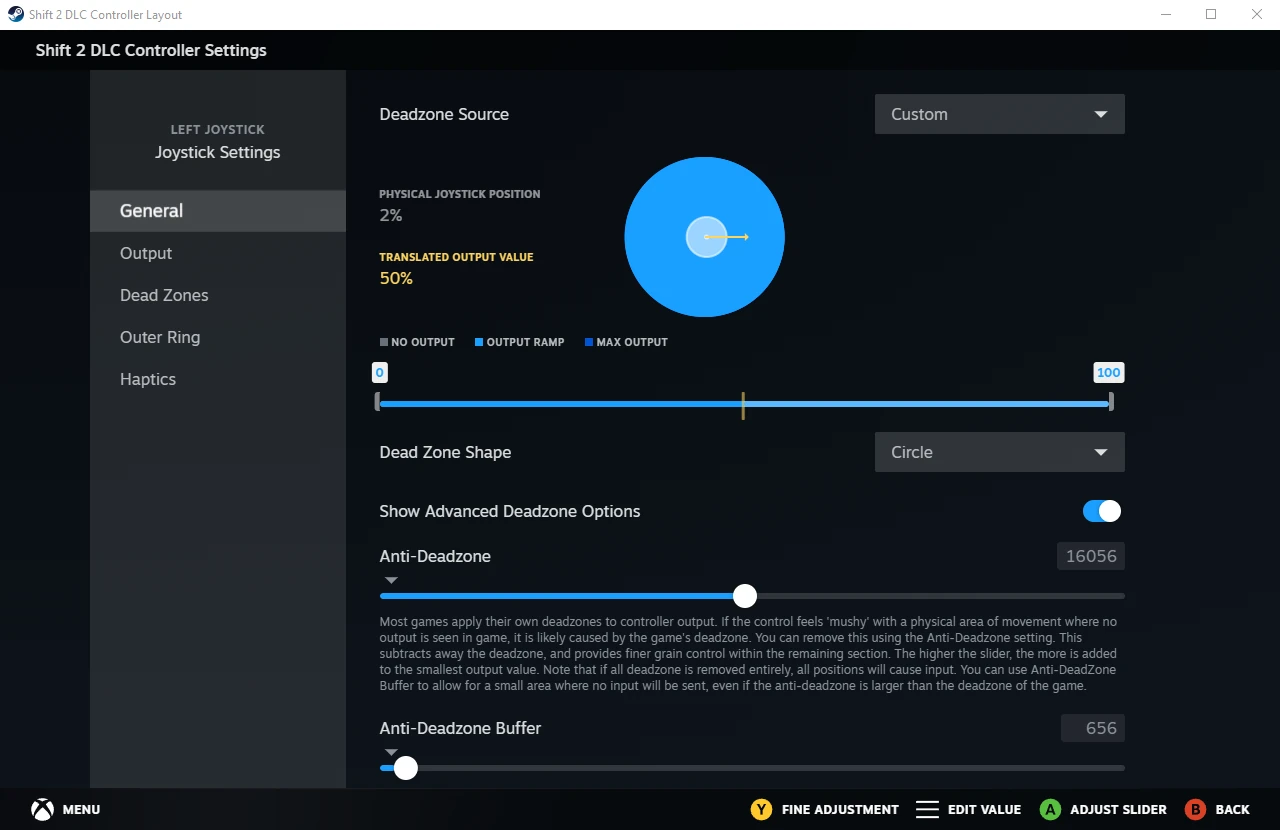The image size is (1280, 830).
Task: Click the Anti-Deadzone Buffer slider handle
Action: point(405,768)
